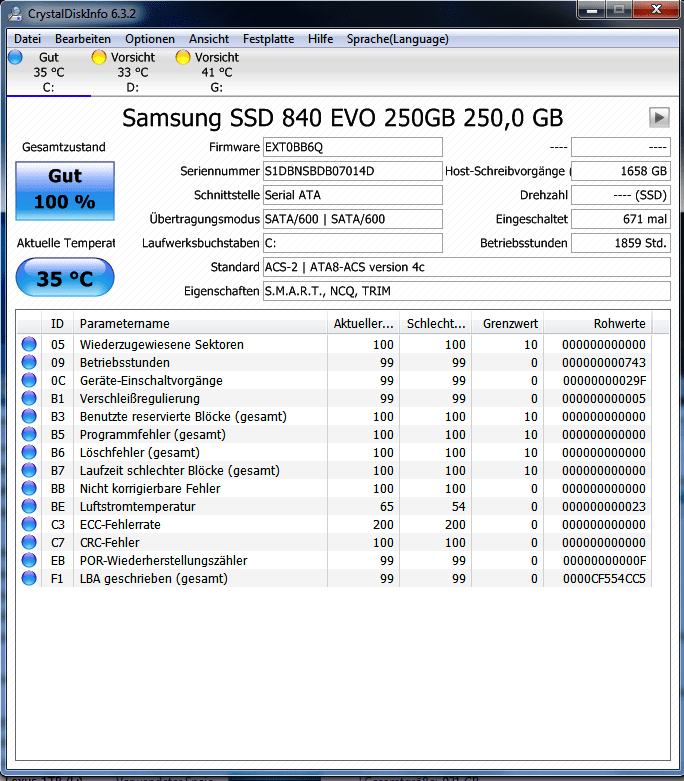This screenshot has height=781, width=684.
Task: Click the Schnittstelle field Serial ATA
Action: (x=353, y=195)
